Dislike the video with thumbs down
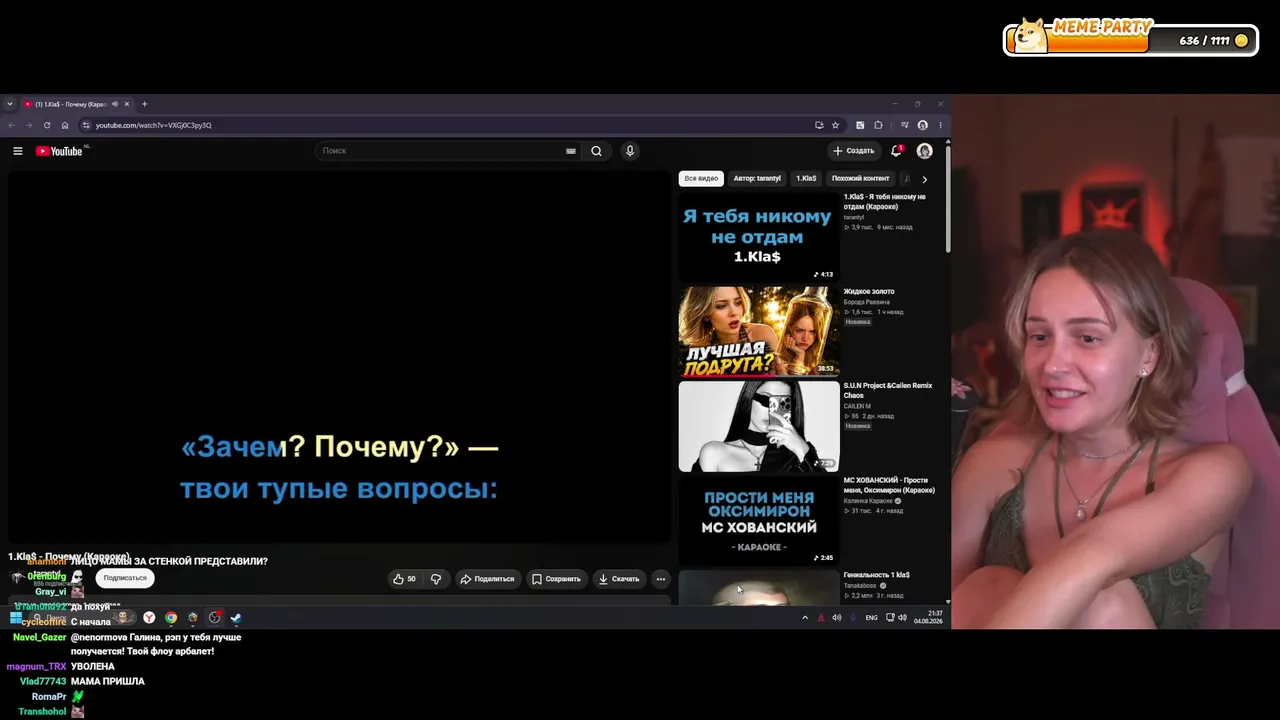Screen dimensions: 1280x720 tap(436, 579)
